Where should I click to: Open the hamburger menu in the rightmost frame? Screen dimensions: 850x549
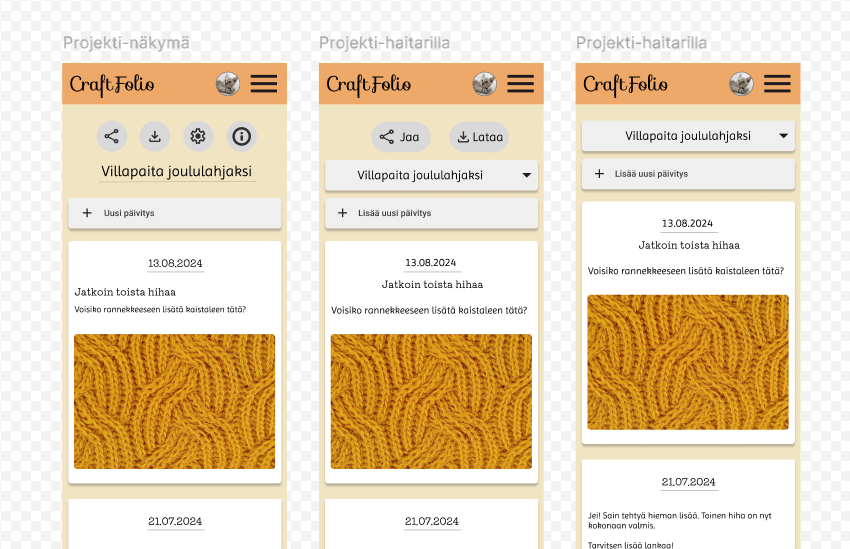coord(778,84)
